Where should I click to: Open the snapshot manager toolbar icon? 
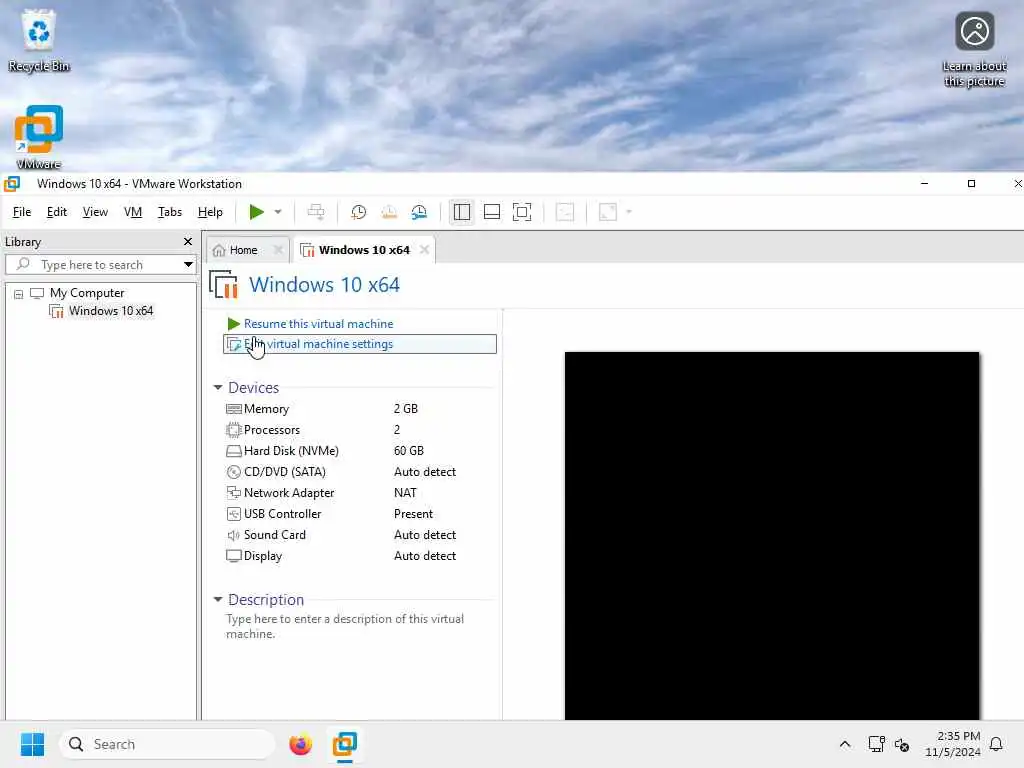point(419,212)
